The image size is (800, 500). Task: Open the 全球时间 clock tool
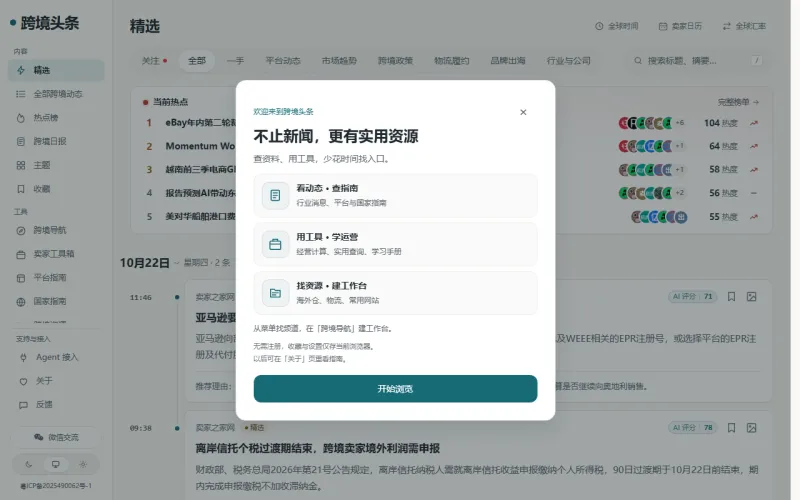pos(617,26)
